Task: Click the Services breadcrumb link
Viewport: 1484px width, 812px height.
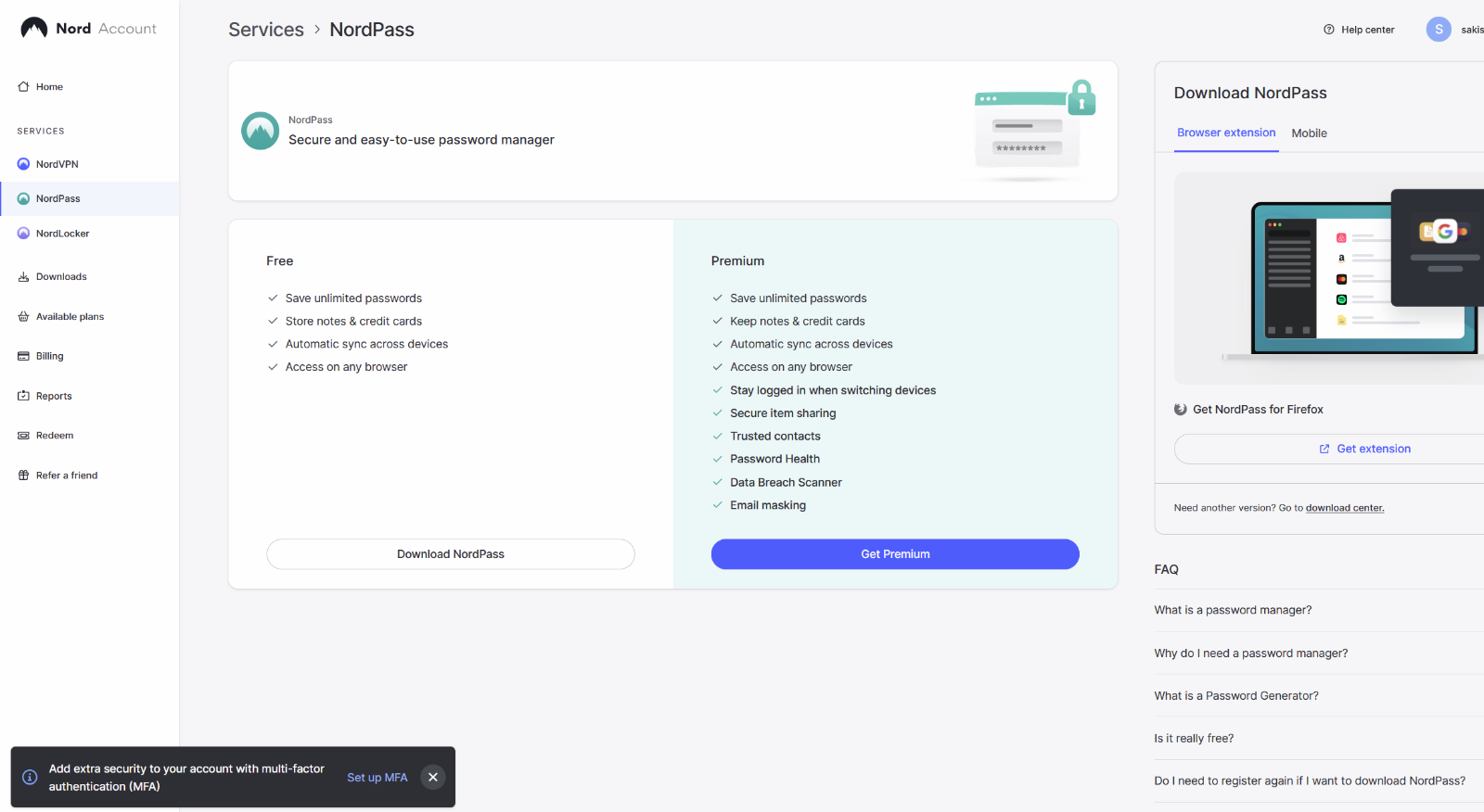Action: (x=266, y=30)
